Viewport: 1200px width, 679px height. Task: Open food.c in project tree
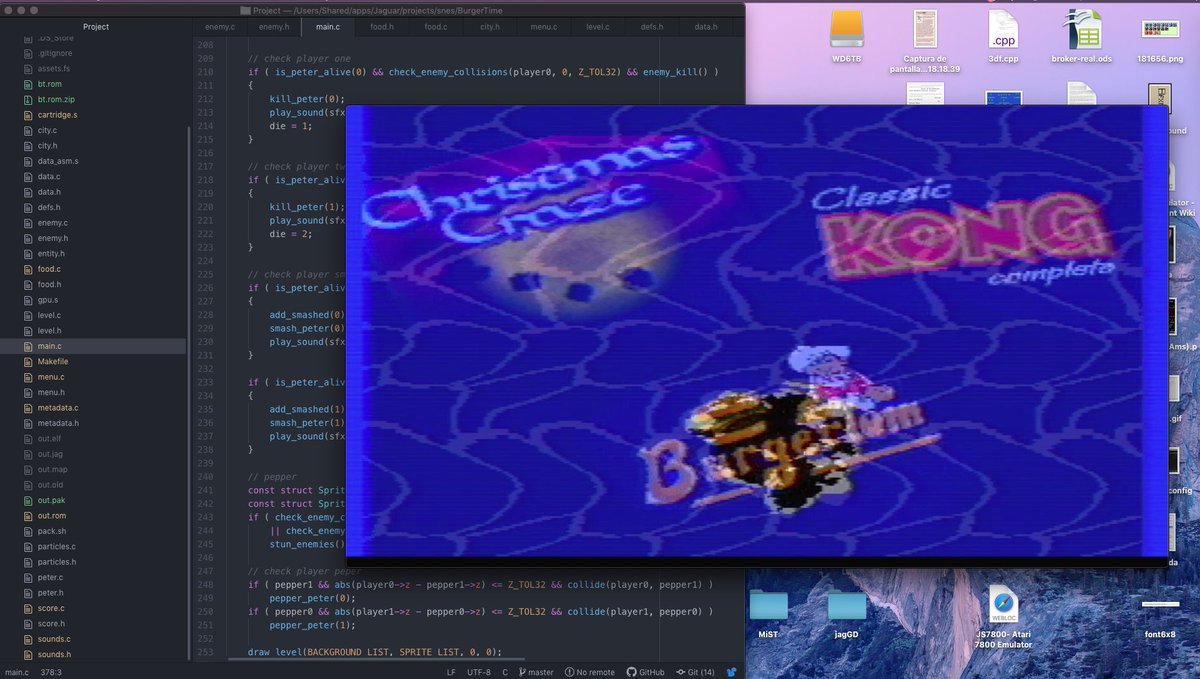tap(49, 269)
